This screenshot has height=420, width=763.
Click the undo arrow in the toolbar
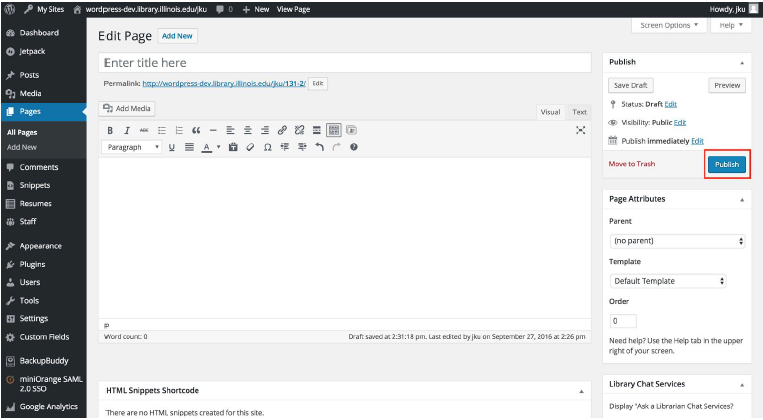pyautogui.click(x=319, y=147)
